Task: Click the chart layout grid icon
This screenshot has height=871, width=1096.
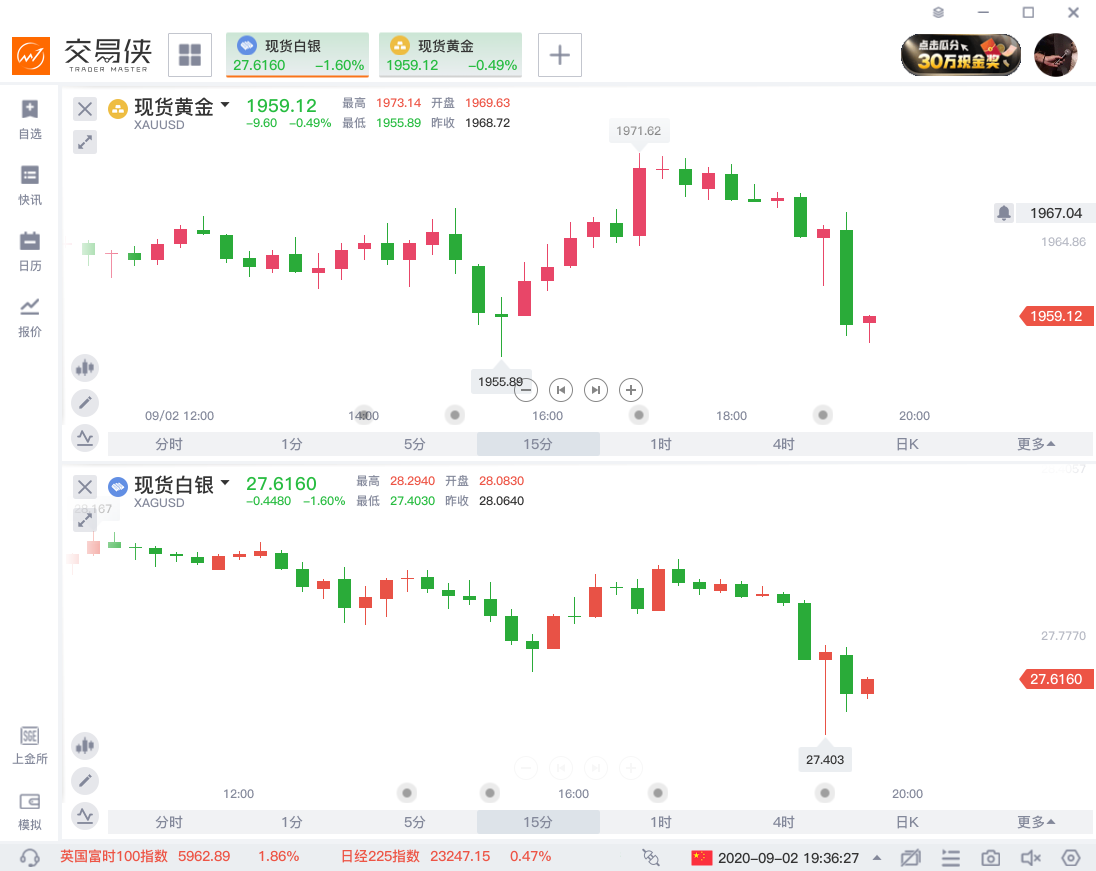Action: [x=189, y=55]
